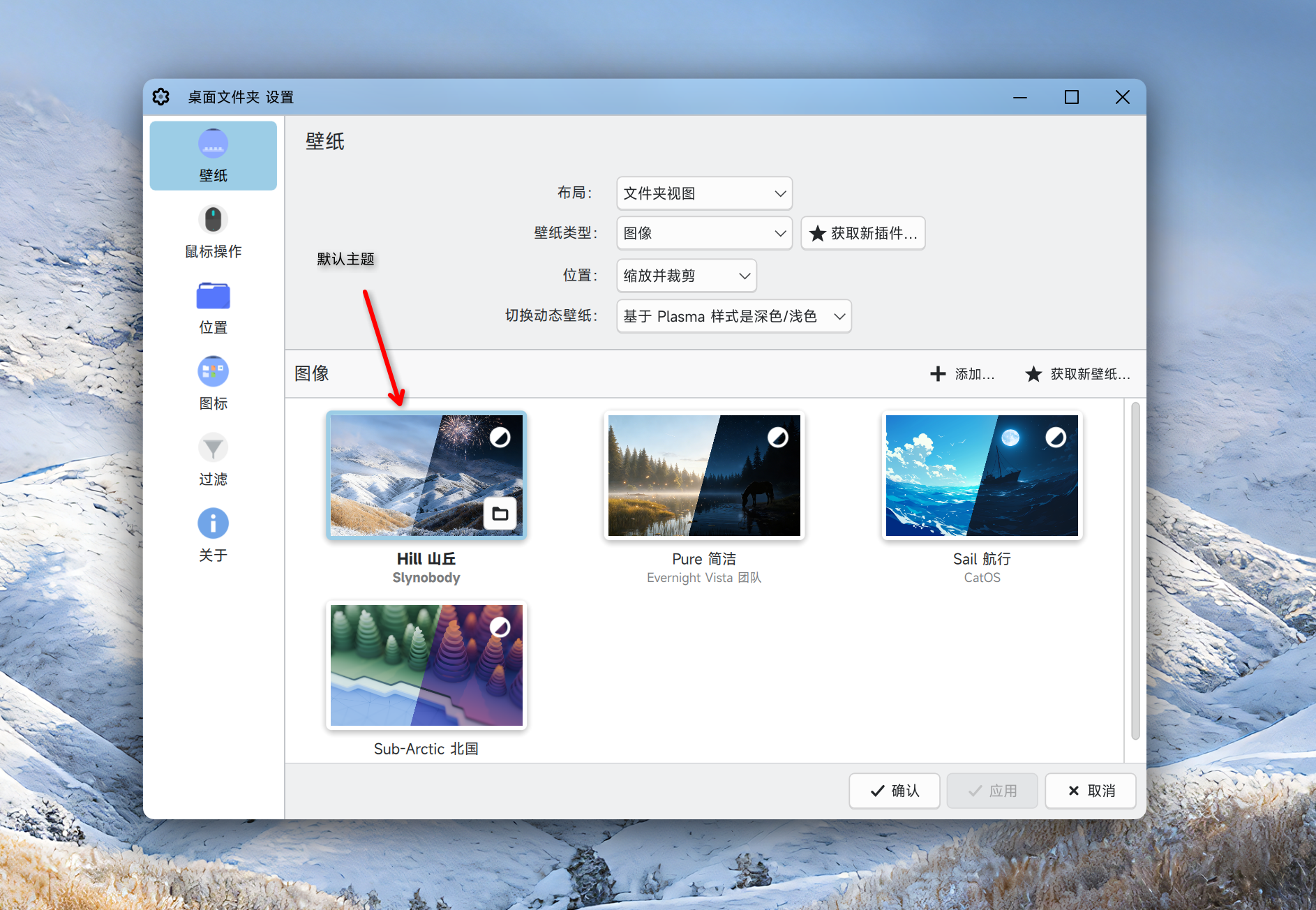Select the 鼠标操作 (Mouse Actions) section
The width and height of the screenshot is (1316, 910).
213,232
